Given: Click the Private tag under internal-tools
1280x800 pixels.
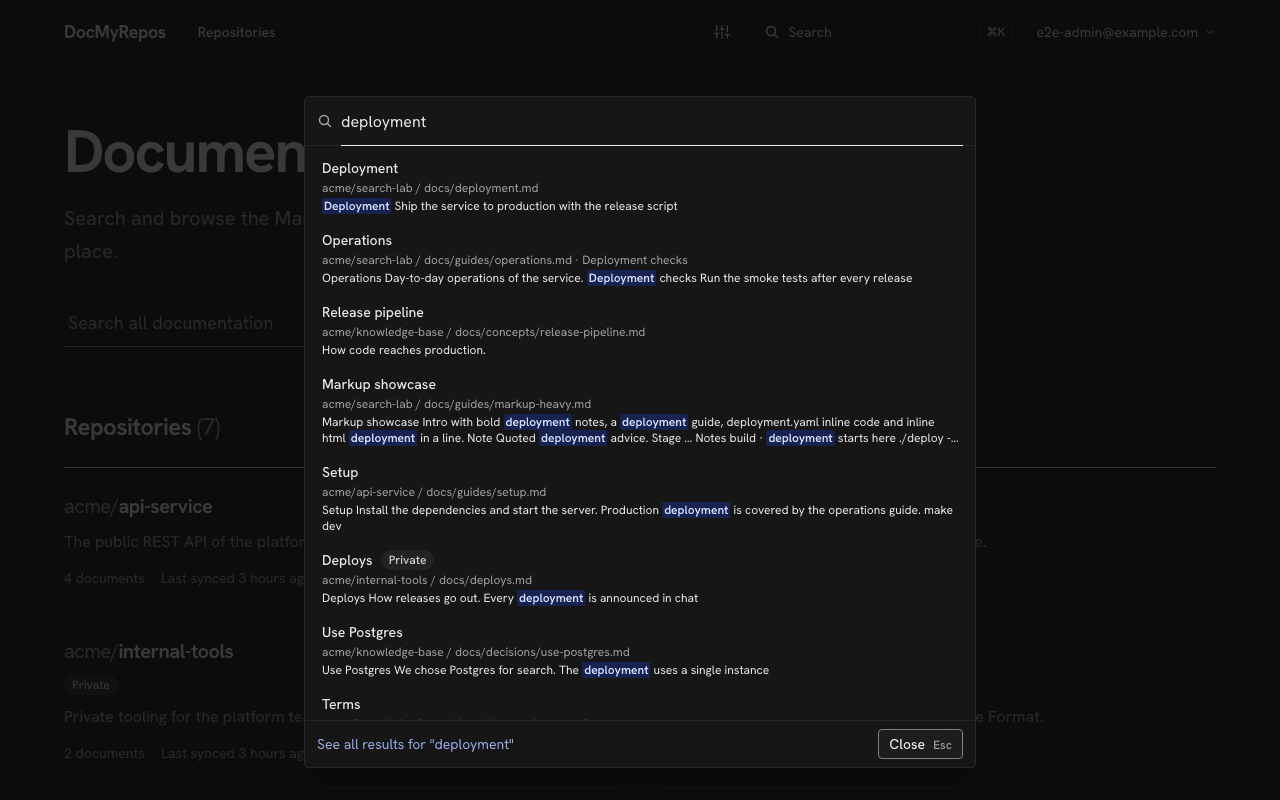Looking at the screenshot, I should coord(90,685).
